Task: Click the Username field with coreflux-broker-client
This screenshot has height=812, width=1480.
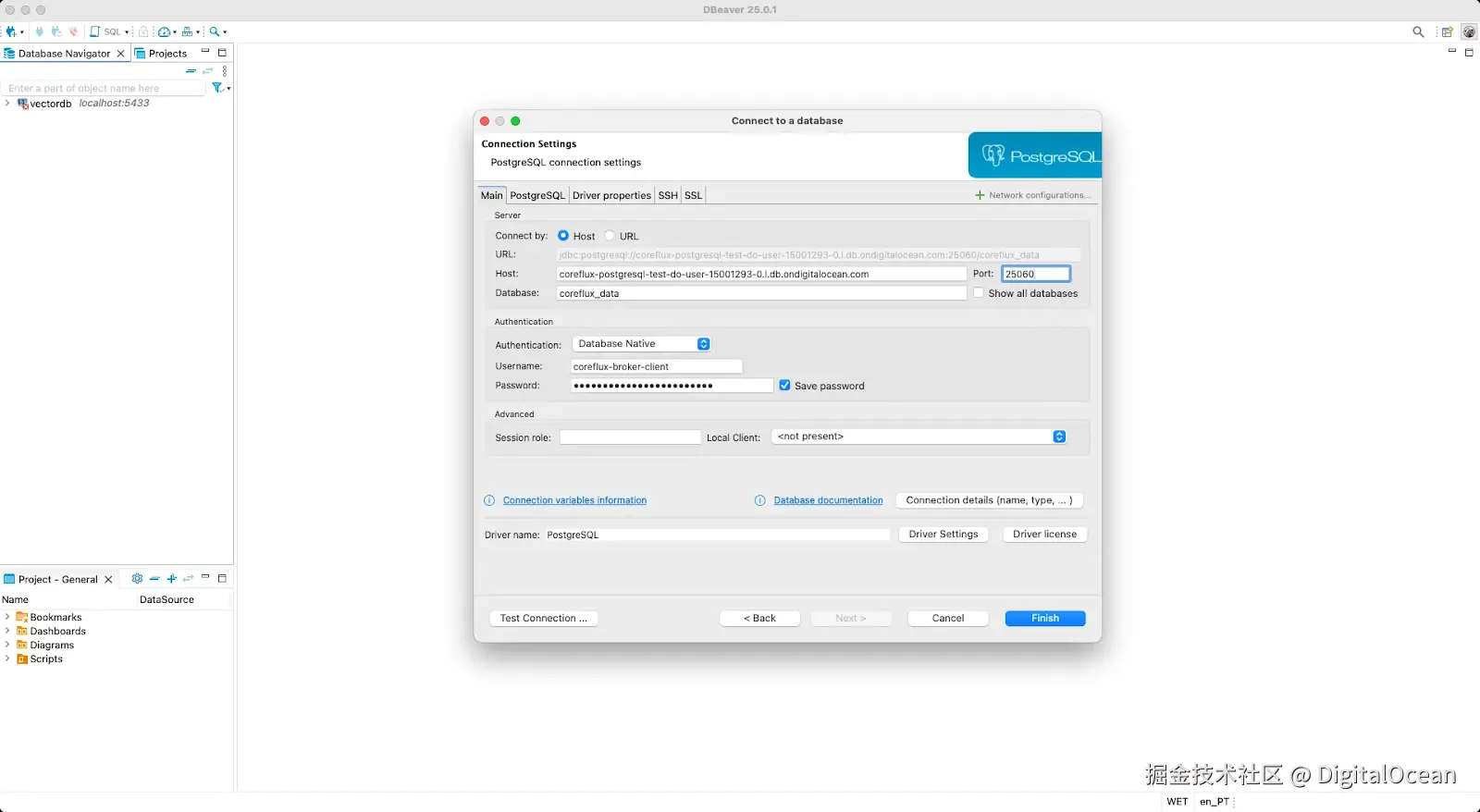Action: tap(656, 366)
